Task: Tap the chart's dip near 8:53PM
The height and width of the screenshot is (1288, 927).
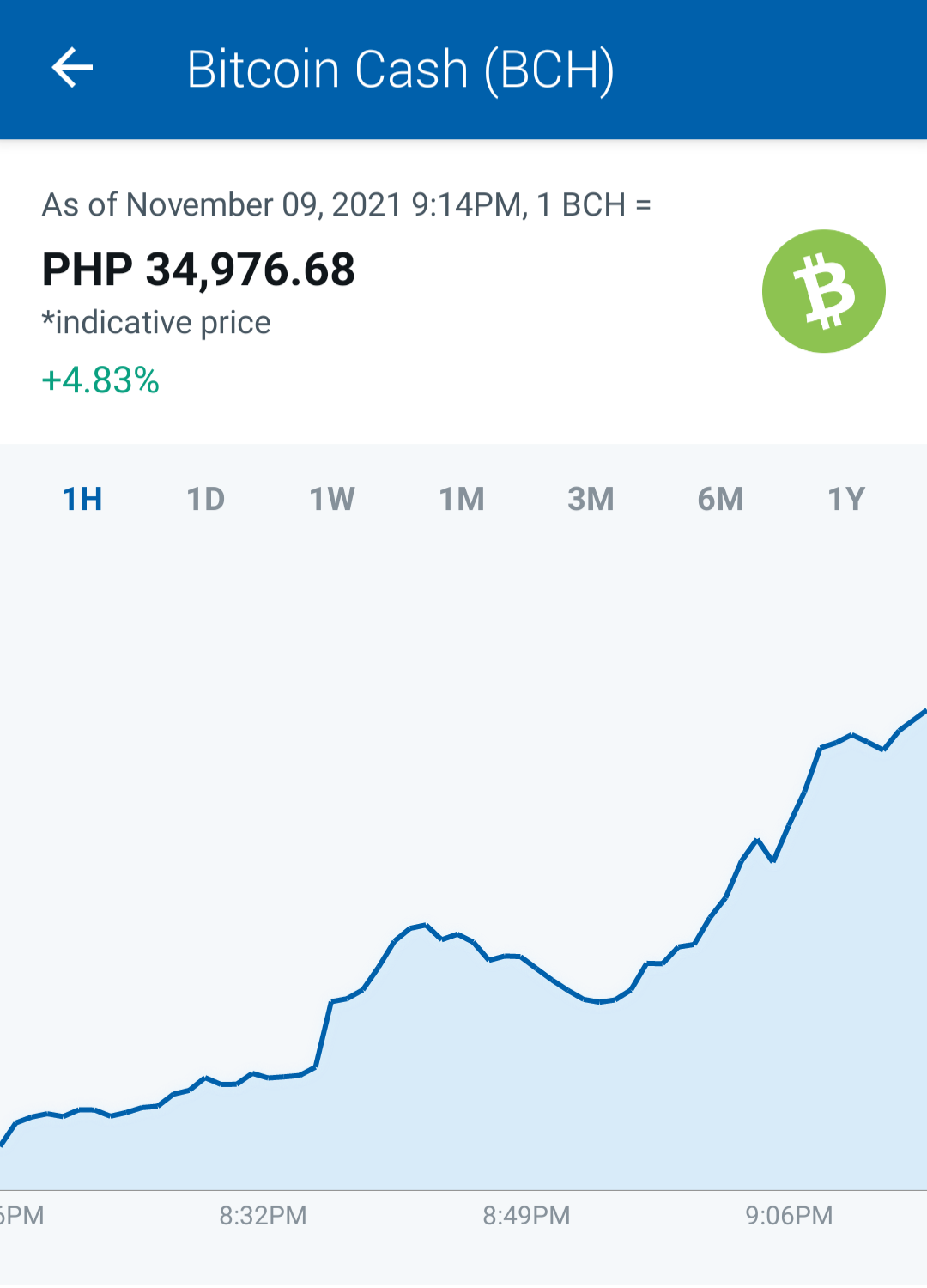Action: click(x=599, y=1002)
